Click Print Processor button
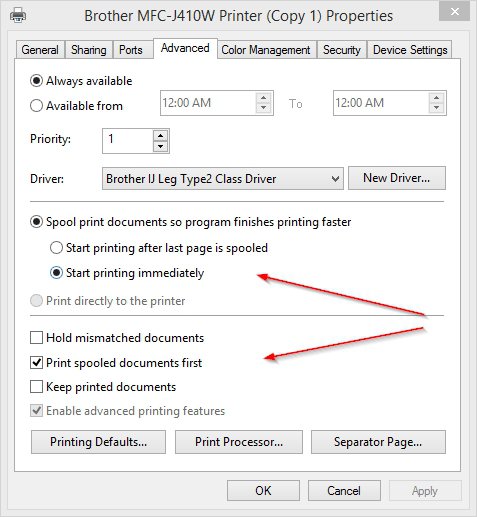Viewport: 477px width, 517px height. [239, 442]
